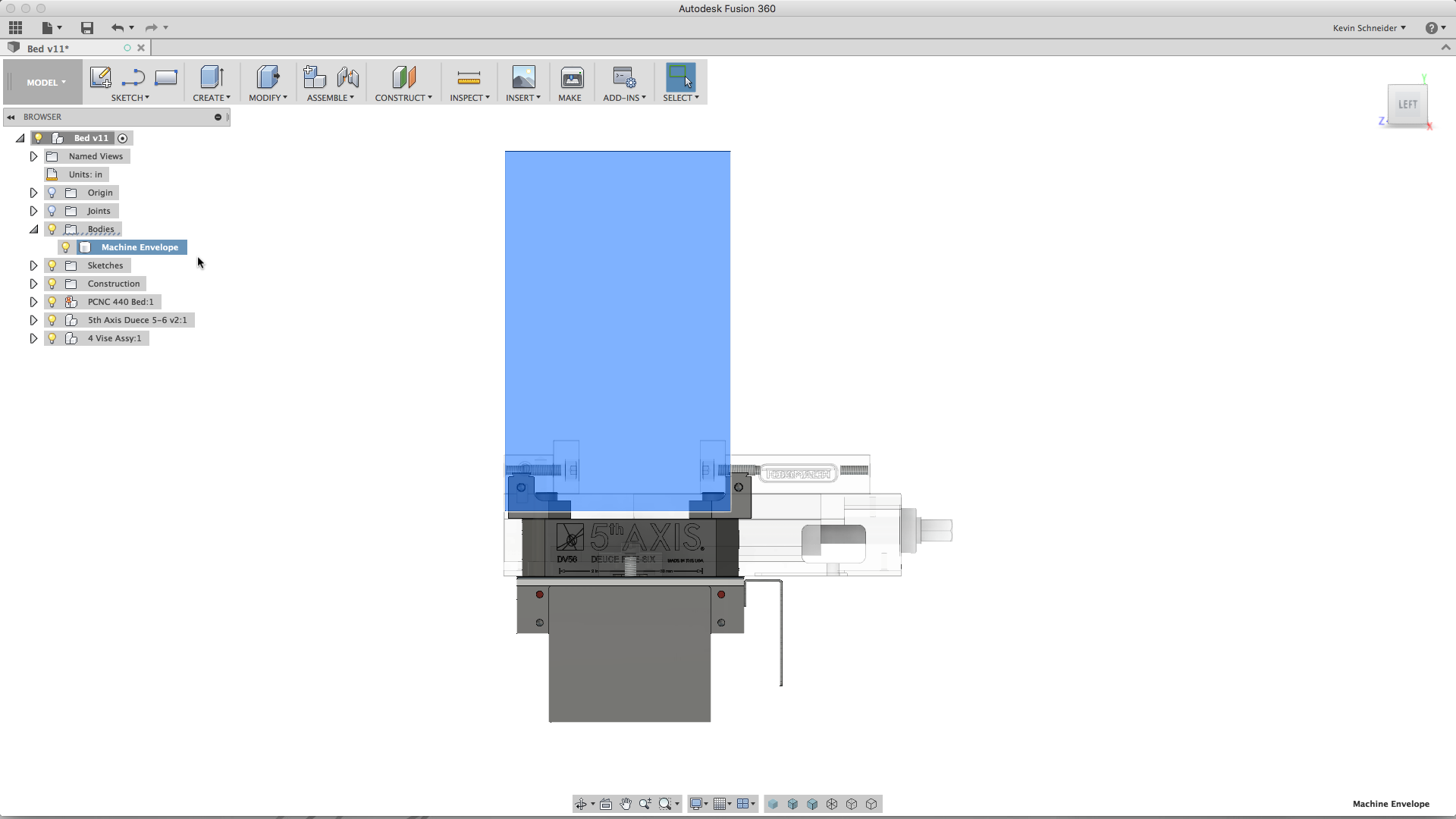Hide the Machine Envelope body lightbulb

pos(66,247)
